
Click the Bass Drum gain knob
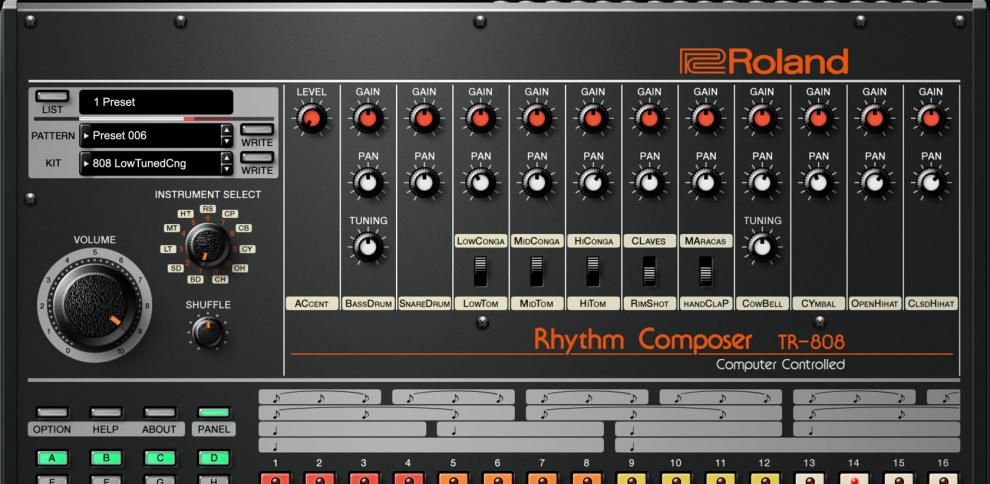pos(368,120)
